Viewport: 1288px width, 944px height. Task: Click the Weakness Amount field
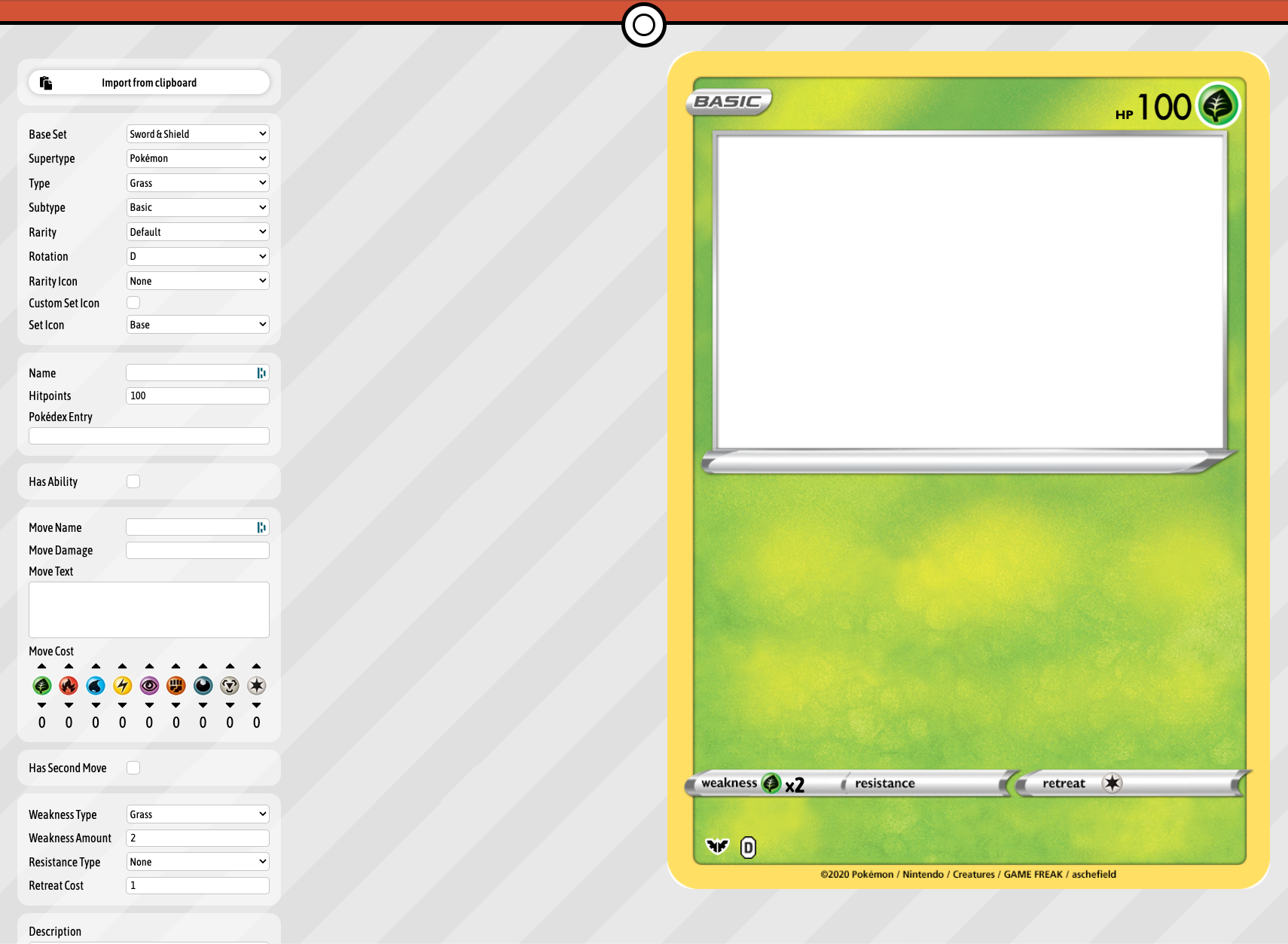click(x=198, y=838)
